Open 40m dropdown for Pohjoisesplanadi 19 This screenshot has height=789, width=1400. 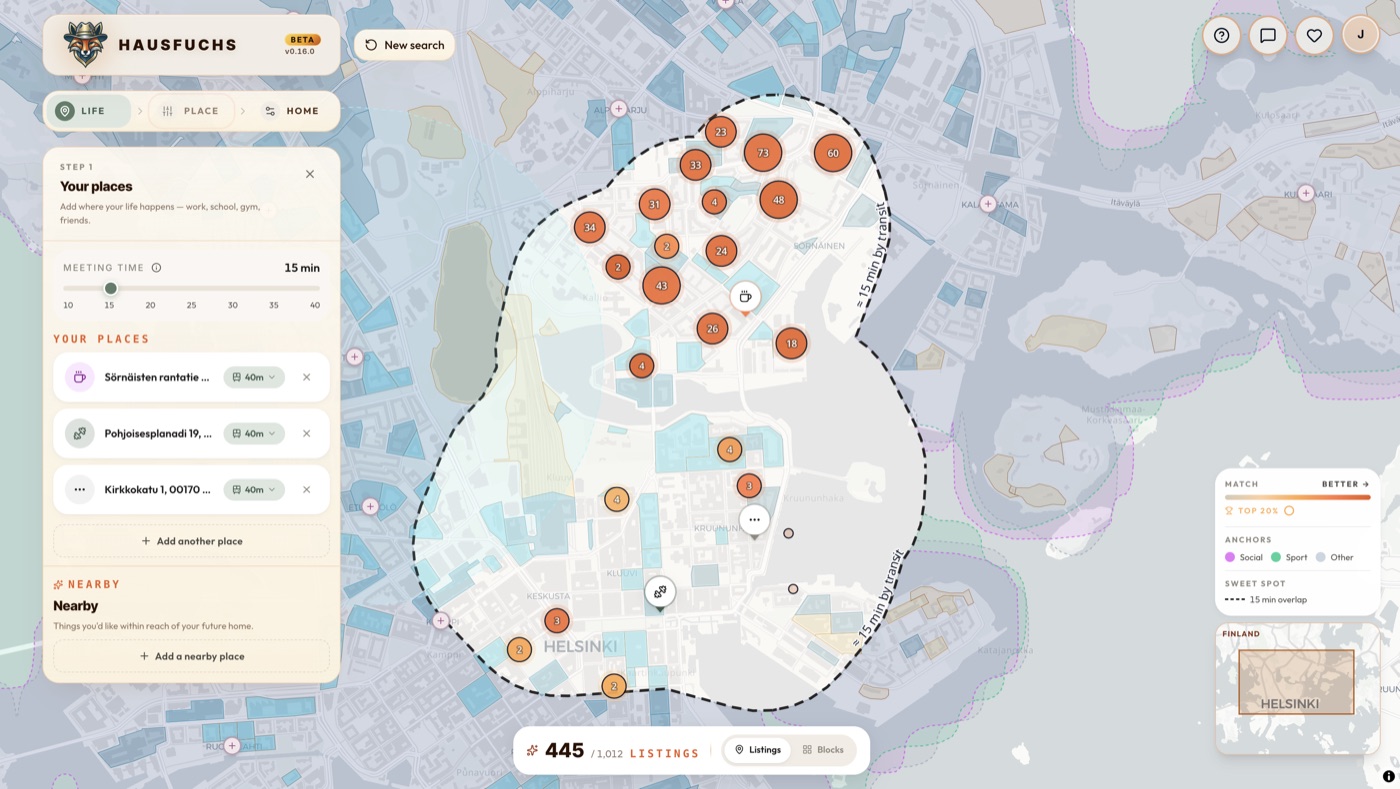[x=254, y=433]
